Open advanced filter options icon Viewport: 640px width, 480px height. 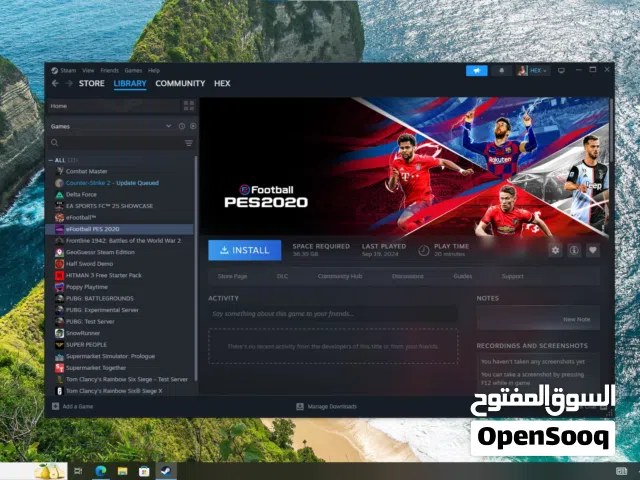coord(189,143)
